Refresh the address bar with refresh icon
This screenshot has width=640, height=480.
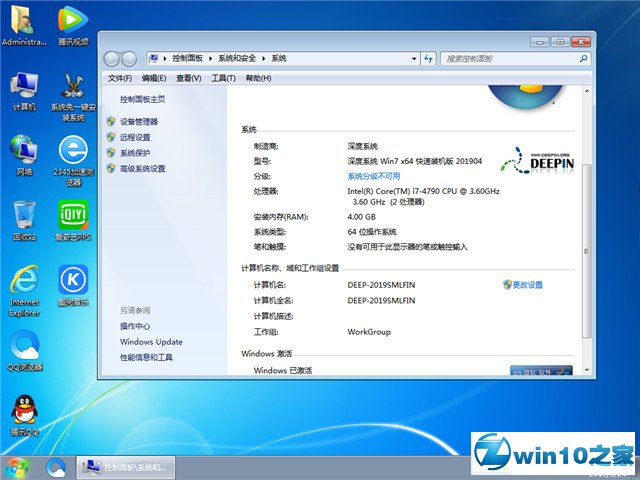point(428,59)
